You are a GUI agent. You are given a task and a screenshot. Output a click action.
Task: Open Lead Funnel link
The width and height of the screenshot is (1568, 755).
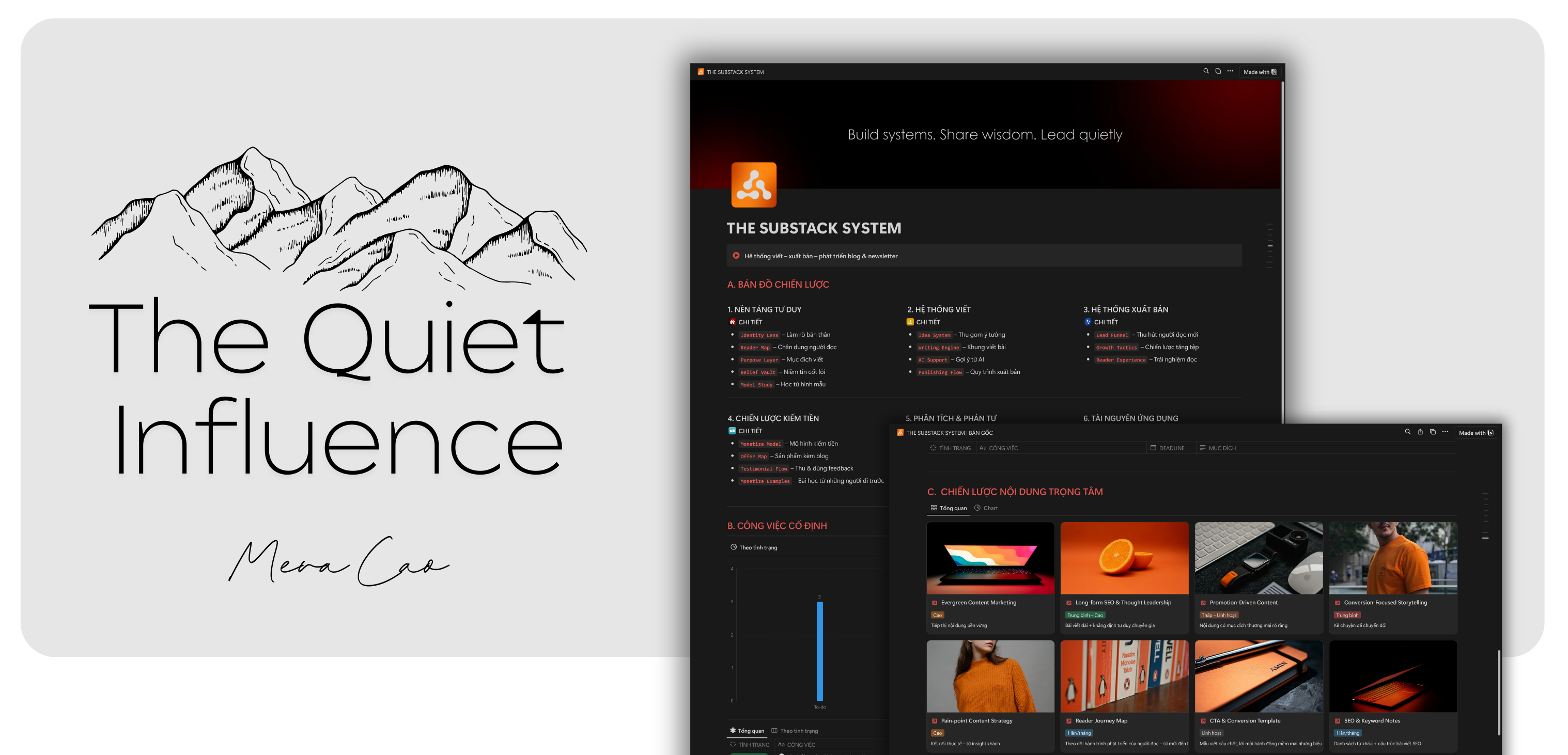click(x=1112, y=335)
